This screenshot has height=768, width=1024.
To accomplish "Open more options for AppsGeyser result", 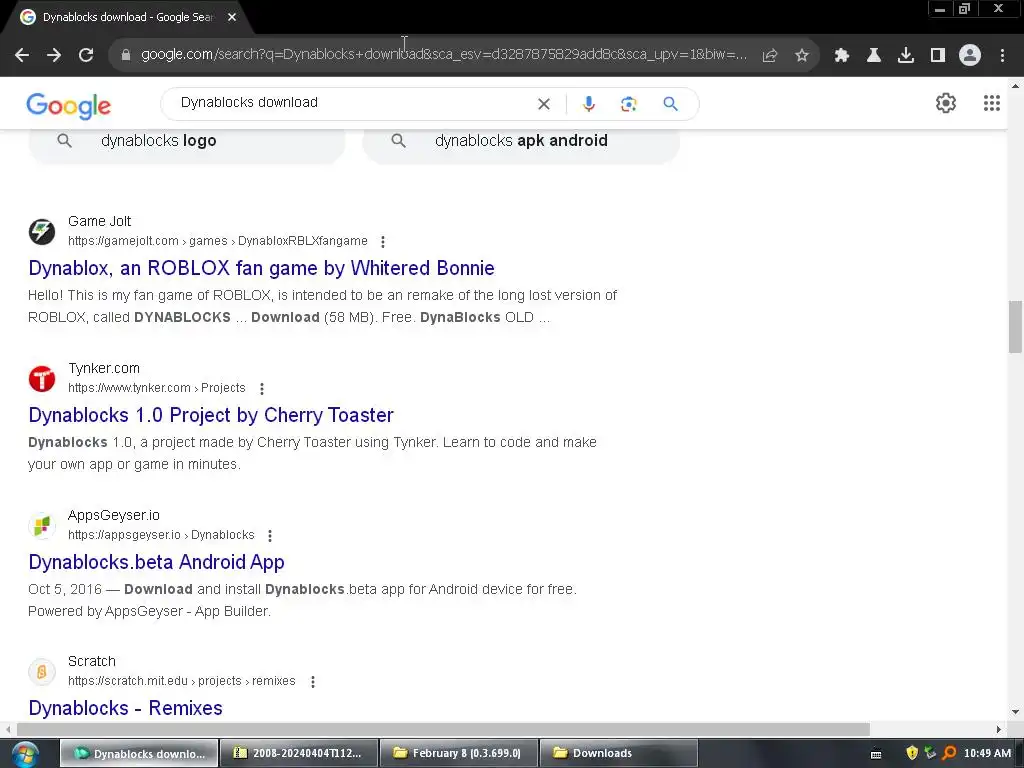I will coord(270,536).
